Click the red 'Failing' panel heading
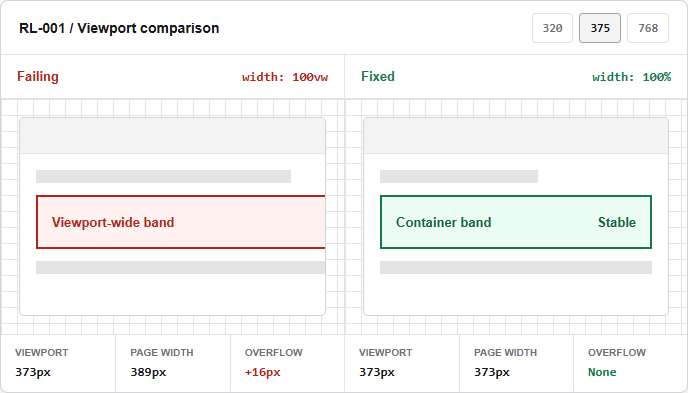Viewport: 688px width, 393px height. pos(38,76)
